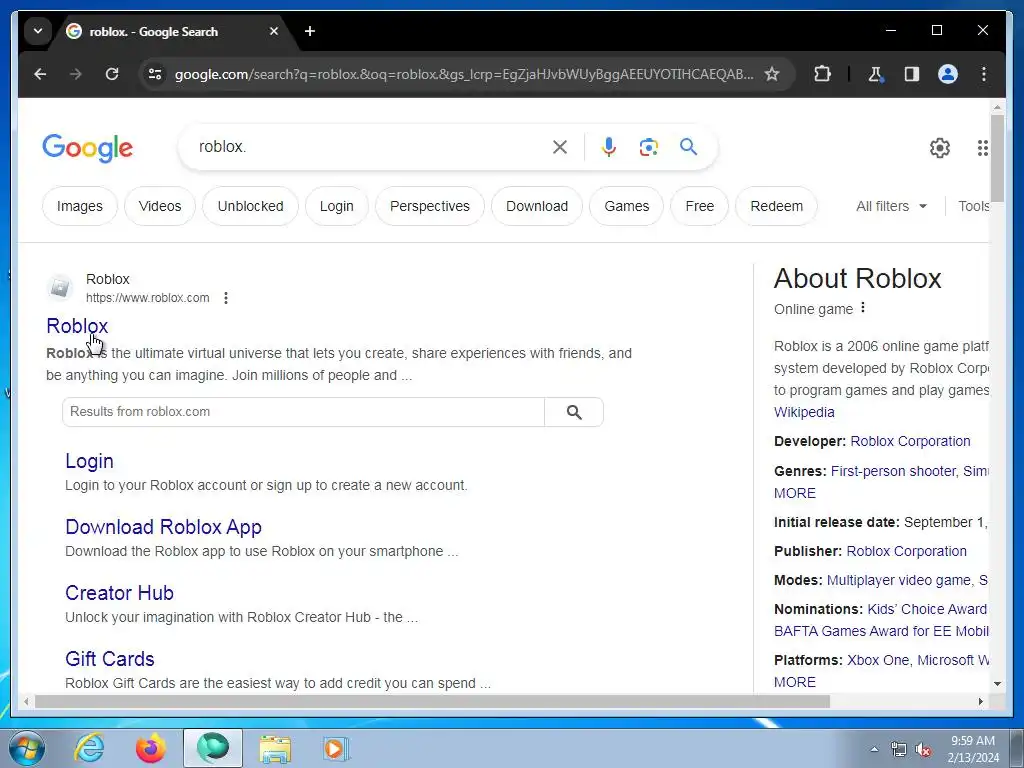The height and width of the screenshot is (768, 1024).
Task: Reload the page with refresh icon
Action: pyautogui.click(x=112, y=74)
